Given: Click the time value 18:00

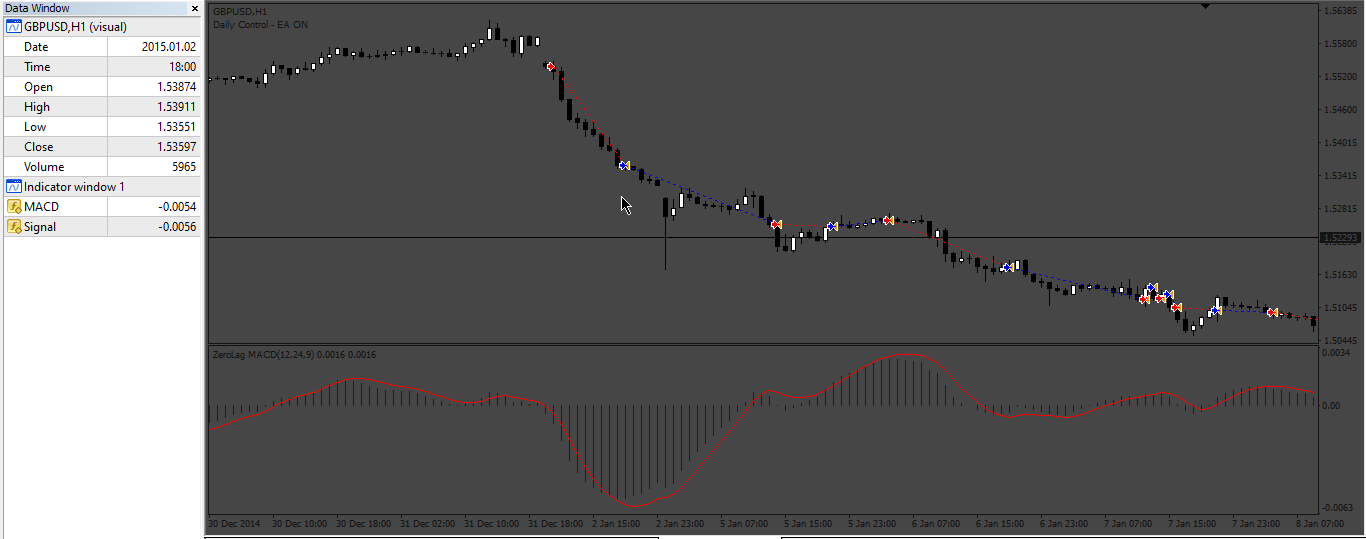Looking at the screenshot, I should (x=181, y=67).
